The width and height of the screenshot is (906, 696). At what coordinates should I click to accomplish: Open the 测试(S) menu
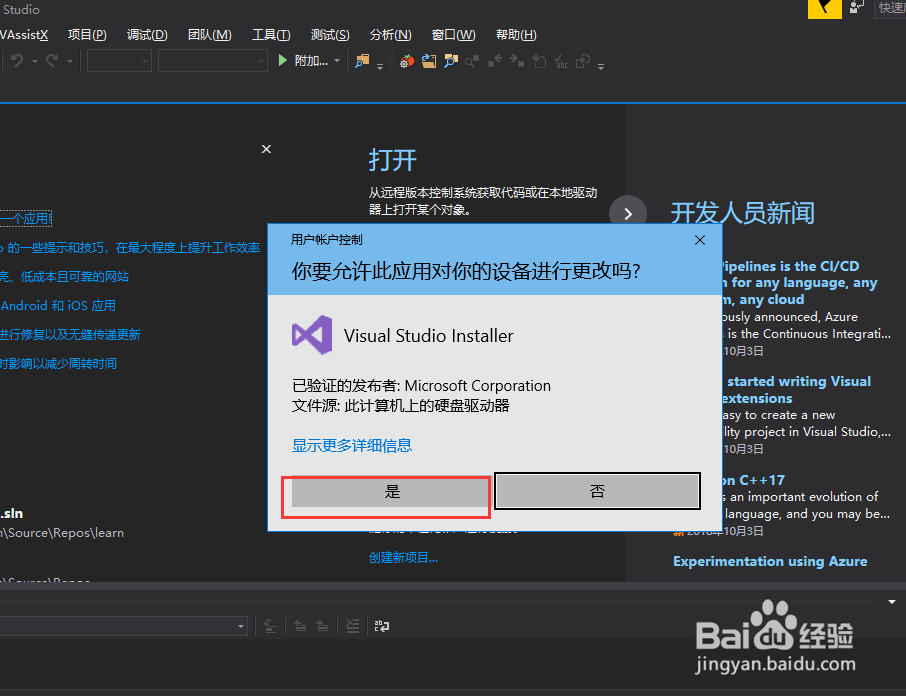pyautogui.click(x=330, y=35)
